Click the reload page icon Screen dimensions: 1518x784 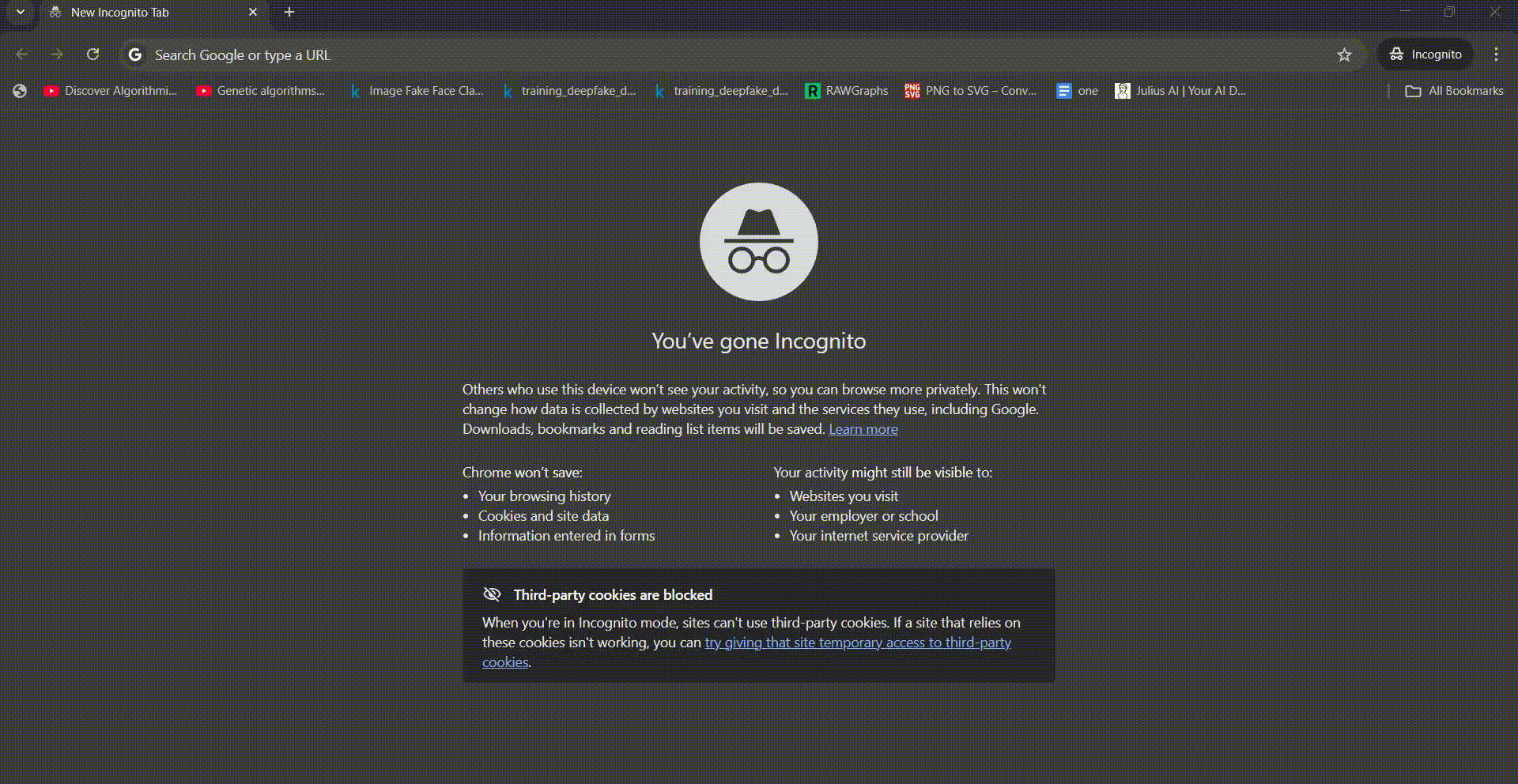(x=93, y=55)
